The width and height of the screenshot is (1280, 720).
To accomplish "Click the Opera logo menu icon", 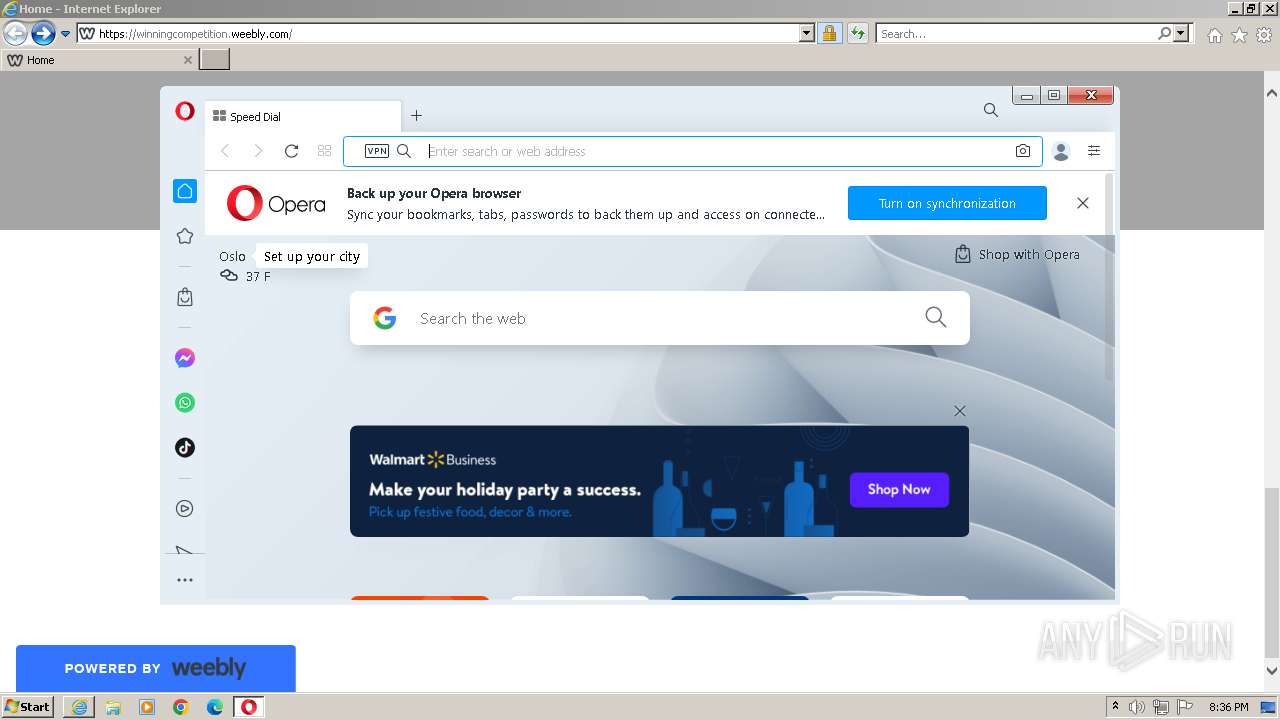I will [185, 111].
